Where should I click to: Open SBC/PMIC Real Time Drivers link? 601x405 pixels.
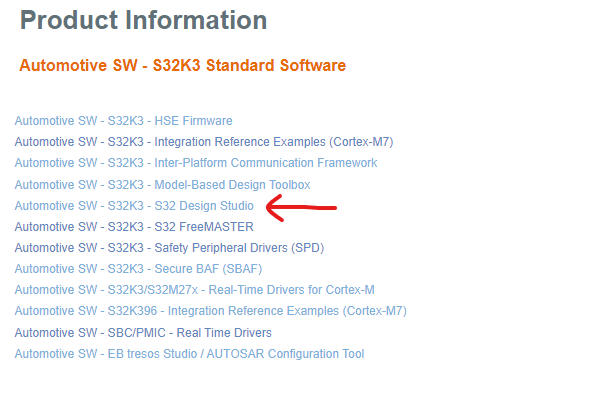click(143, 333)
